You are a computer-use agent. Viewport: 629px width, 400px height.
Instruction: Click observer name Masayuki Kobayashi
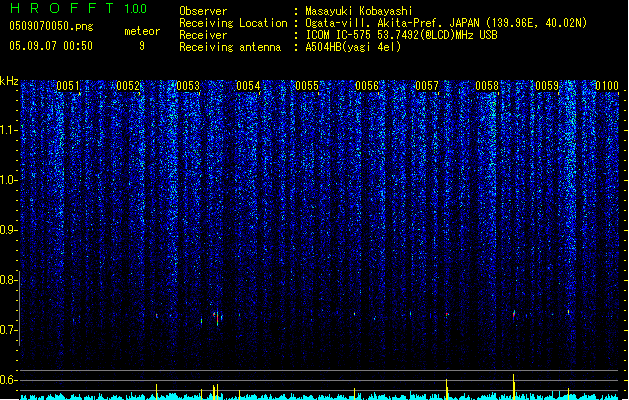pyautogui.click(x=359, y=11)
